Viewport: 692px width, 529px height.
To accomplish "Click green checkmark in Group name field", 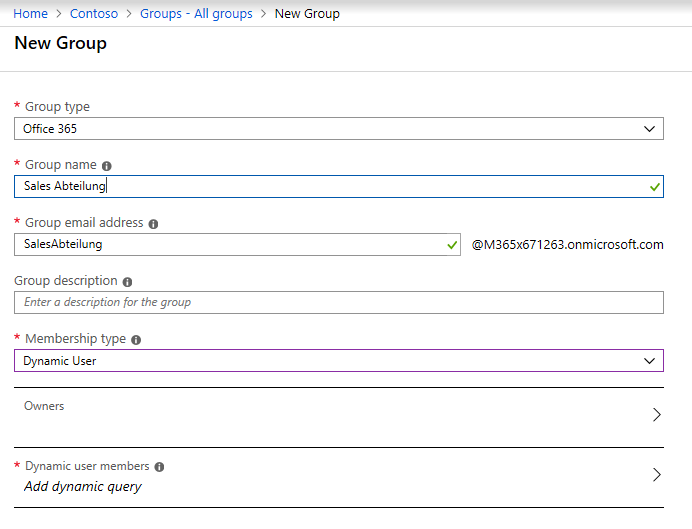I will pyautogui.click(x=654, y=187).
